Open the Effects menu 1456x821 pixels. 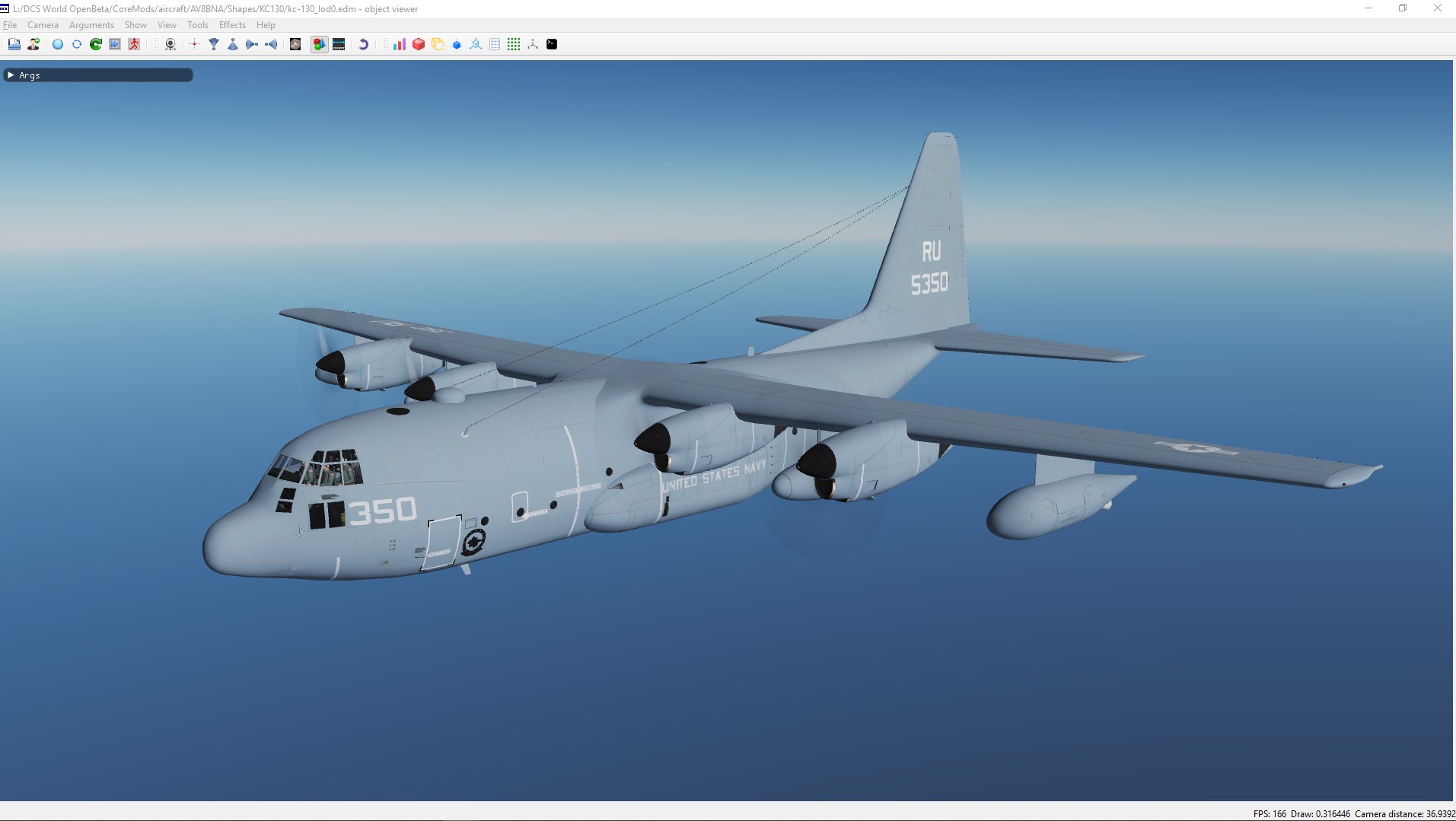coord(232,25)
